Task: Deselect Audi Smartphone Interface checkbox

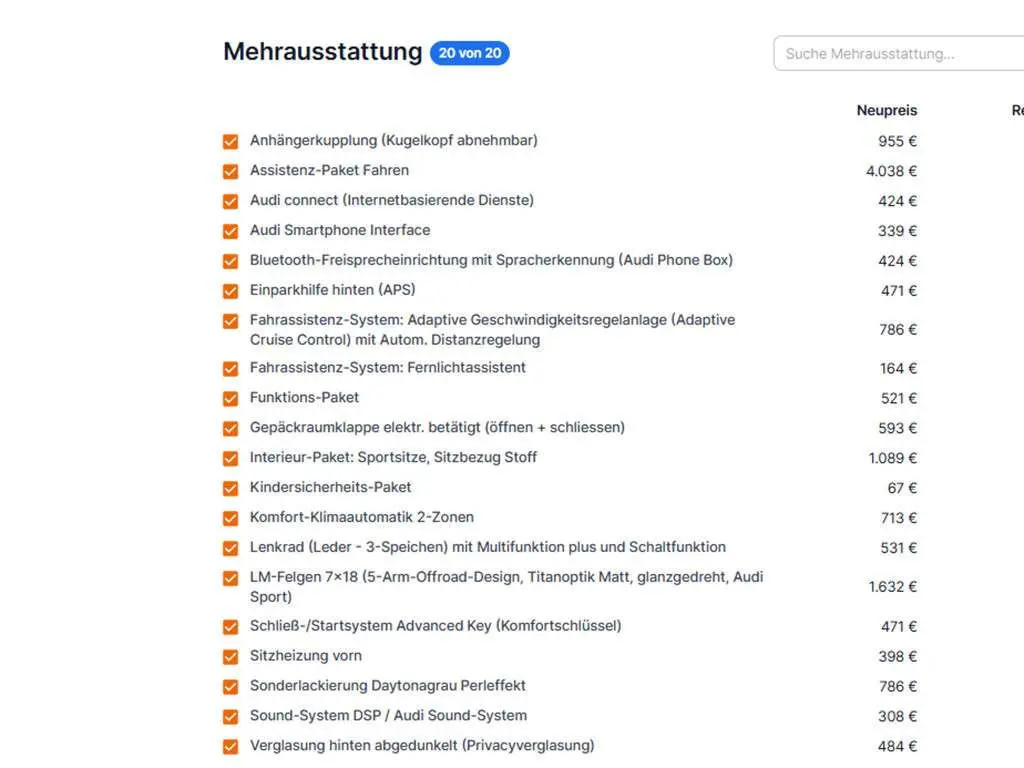Action: 231,232
